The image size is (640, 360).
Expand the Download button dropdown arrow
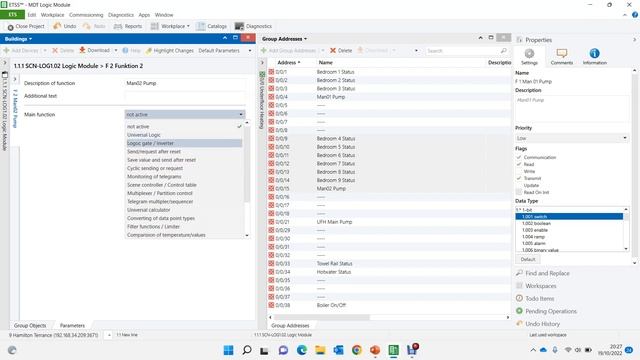pyautogui.click(x=116, y=51)
